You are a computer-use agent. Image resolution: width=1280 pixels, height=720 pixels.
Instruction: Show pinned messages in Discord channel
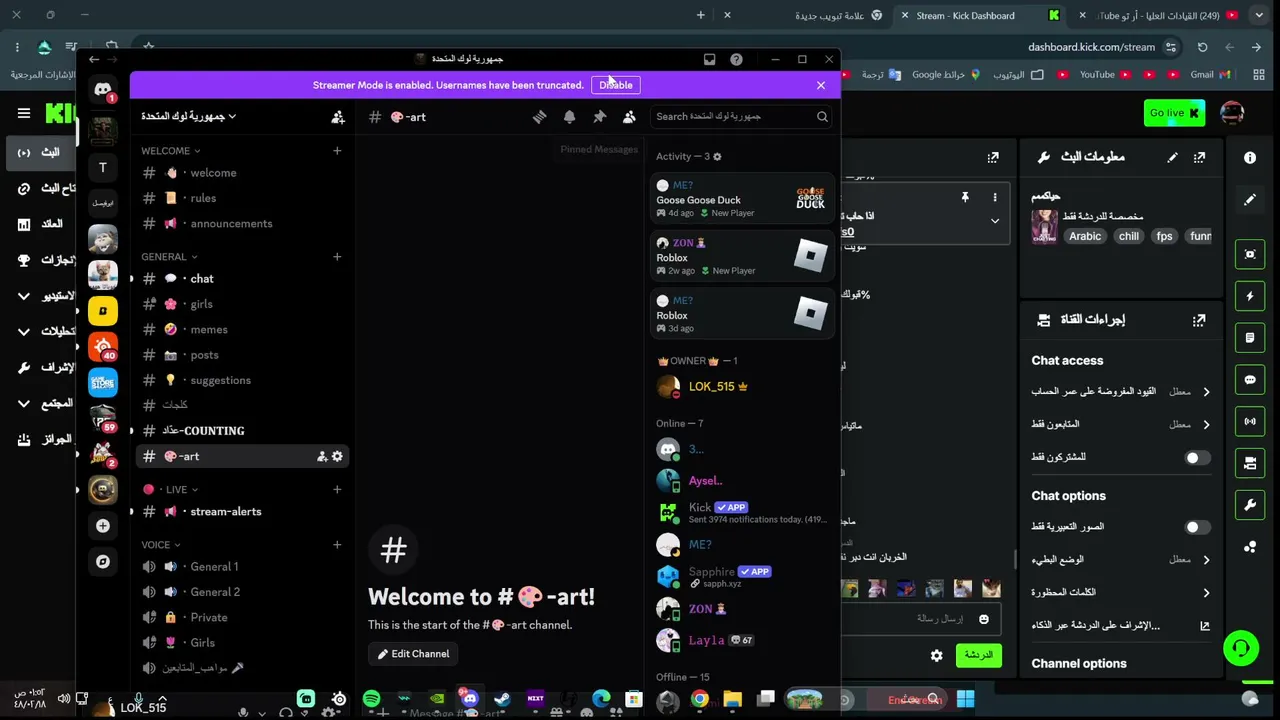point(599,117)
